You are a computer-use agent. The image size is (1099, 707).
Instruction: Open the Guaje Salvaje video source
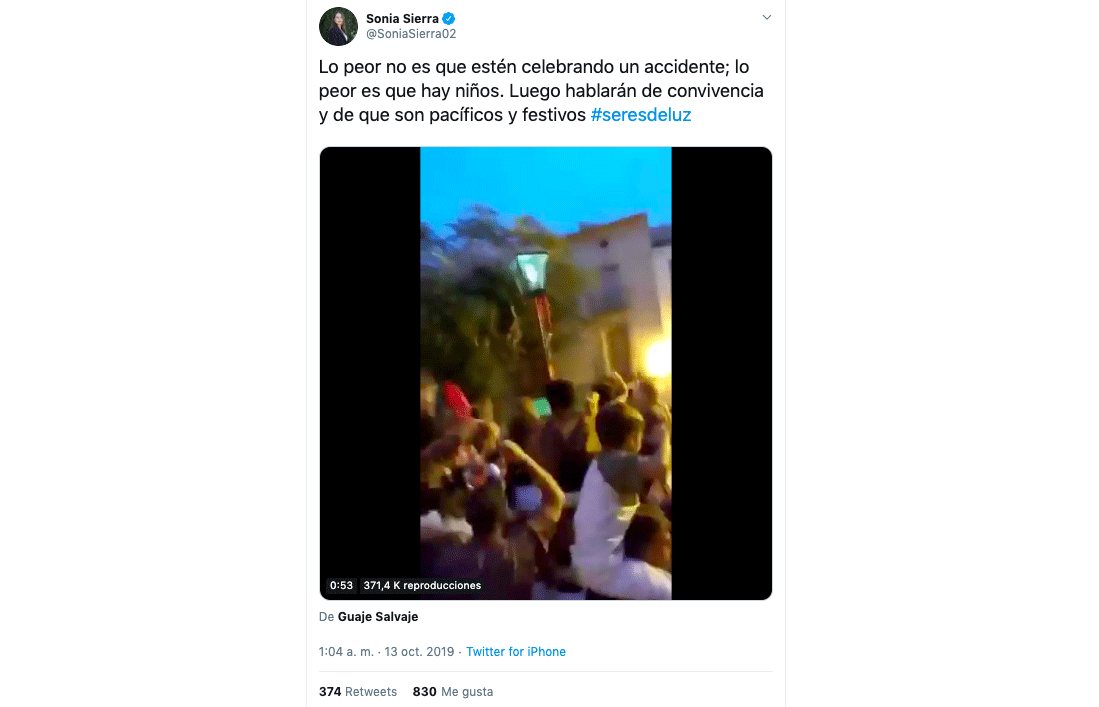[x=378, y=617]
